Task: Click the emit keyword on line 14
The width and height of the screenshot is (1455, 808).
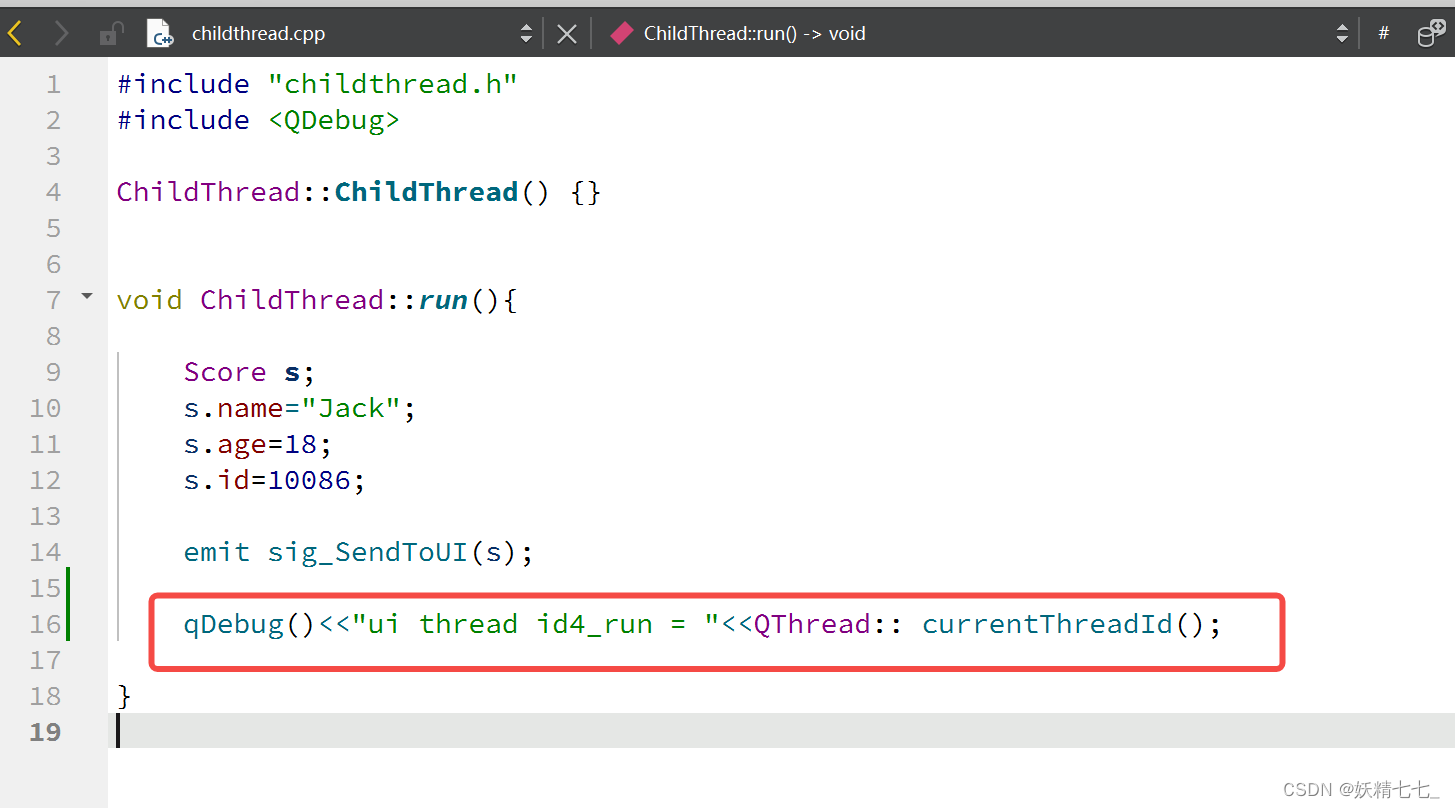Action: (x=217, y=552)
